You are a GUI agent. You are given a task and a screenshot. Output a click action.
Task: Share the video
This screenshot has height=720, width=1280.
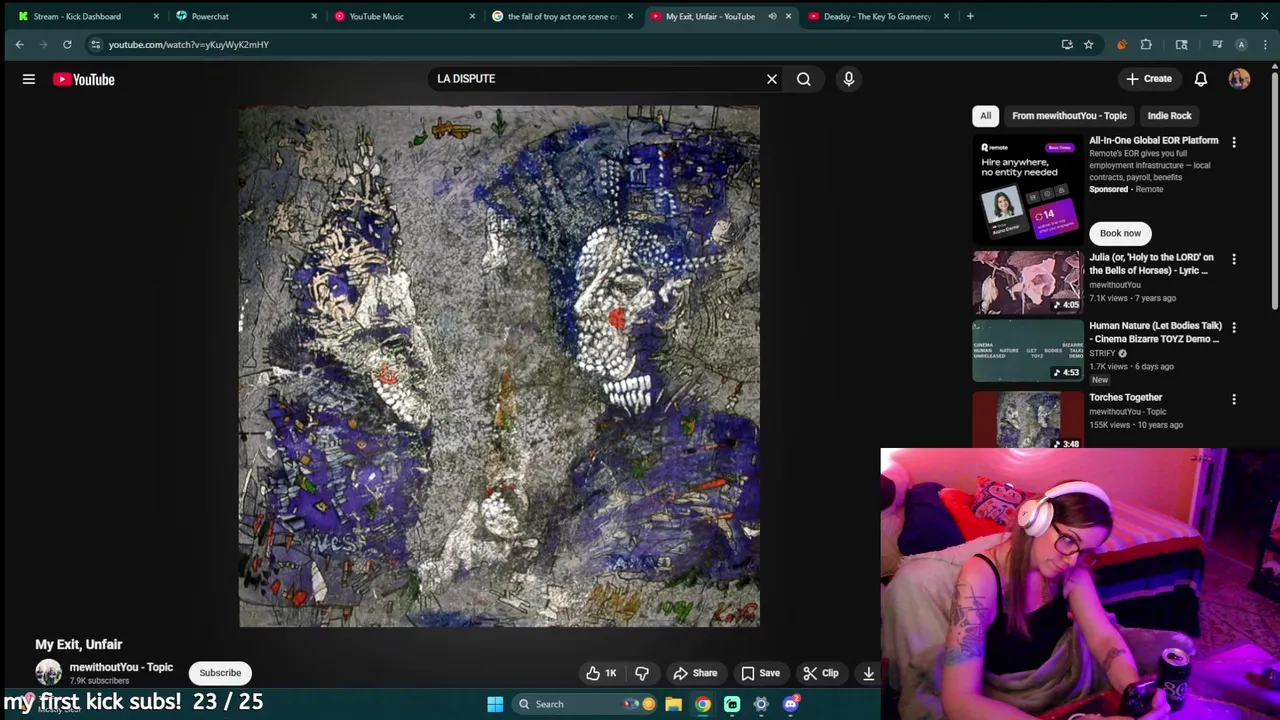[695, 673]
